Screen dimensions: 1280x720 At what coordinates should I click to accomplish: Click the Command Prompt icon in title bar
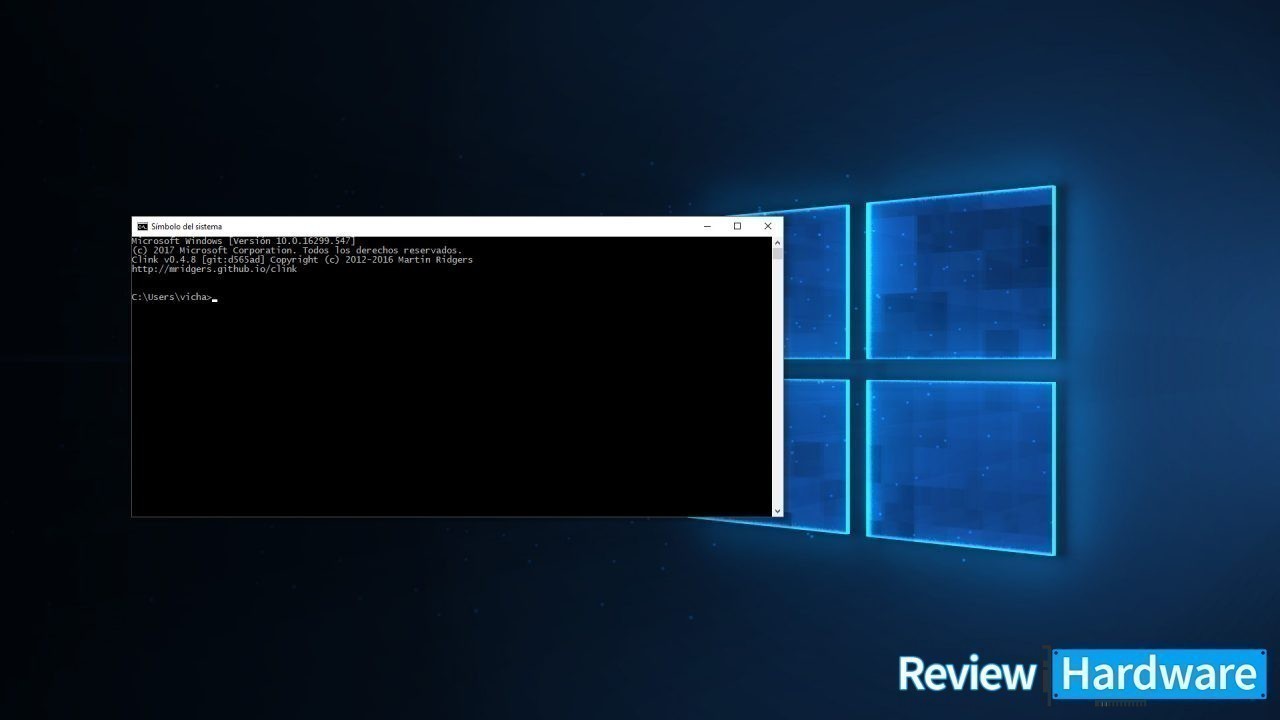click(143, 226)
